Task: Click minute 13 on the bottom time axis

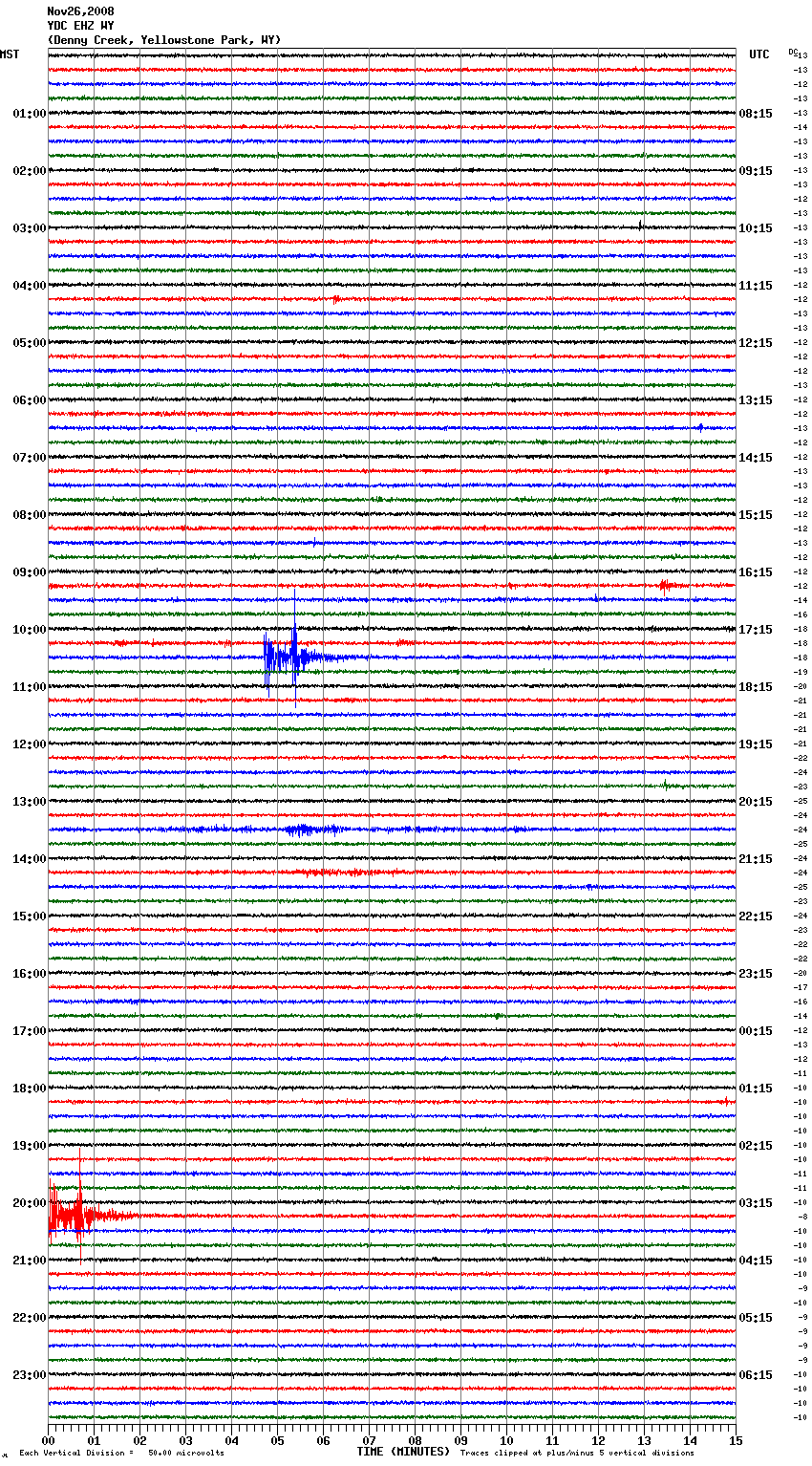Action: tap(645, 1440)
